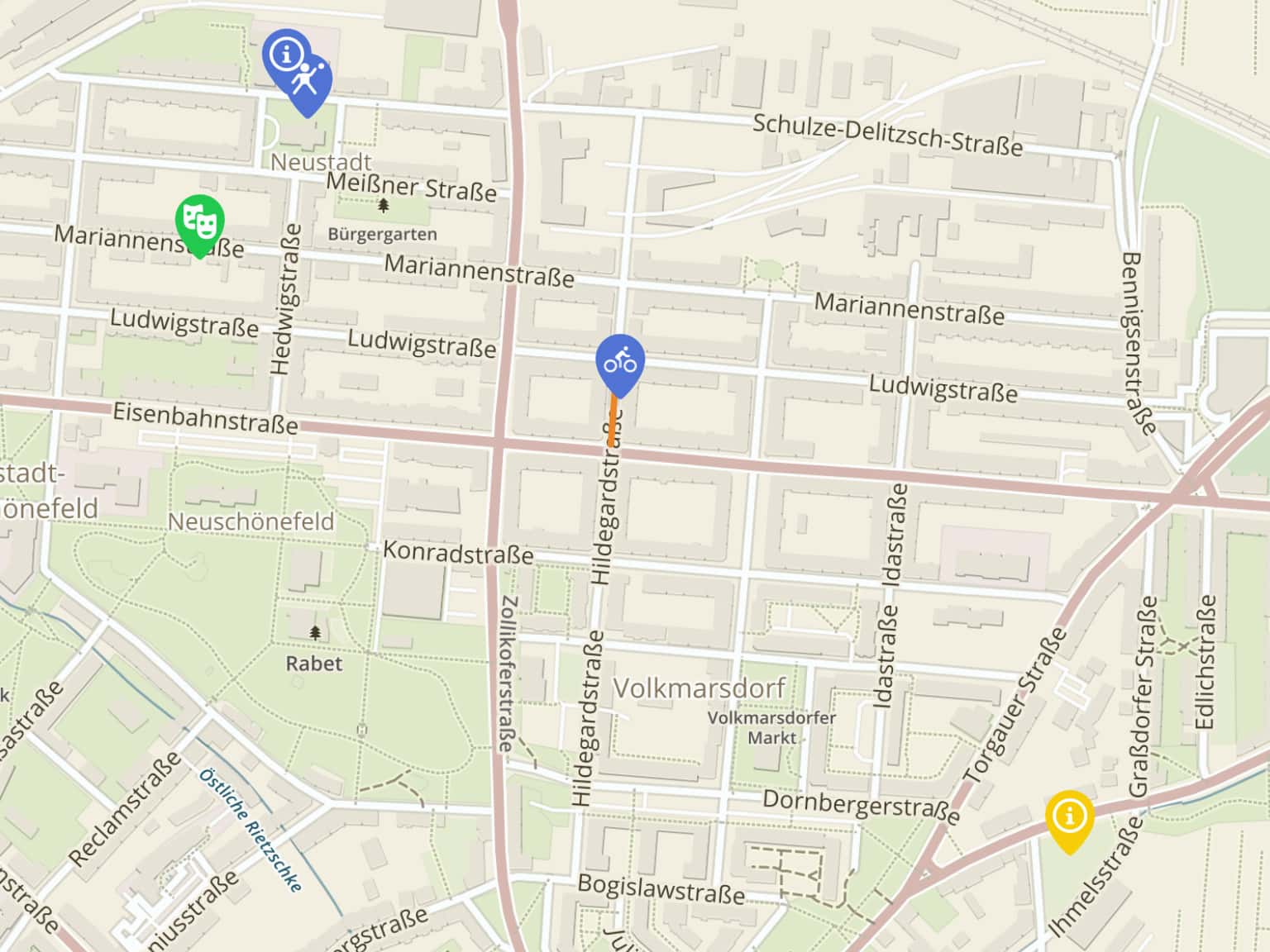This screenshot has width=1270, height=952.
Task: Click the tree icon above Rabet
Action: 315,633
